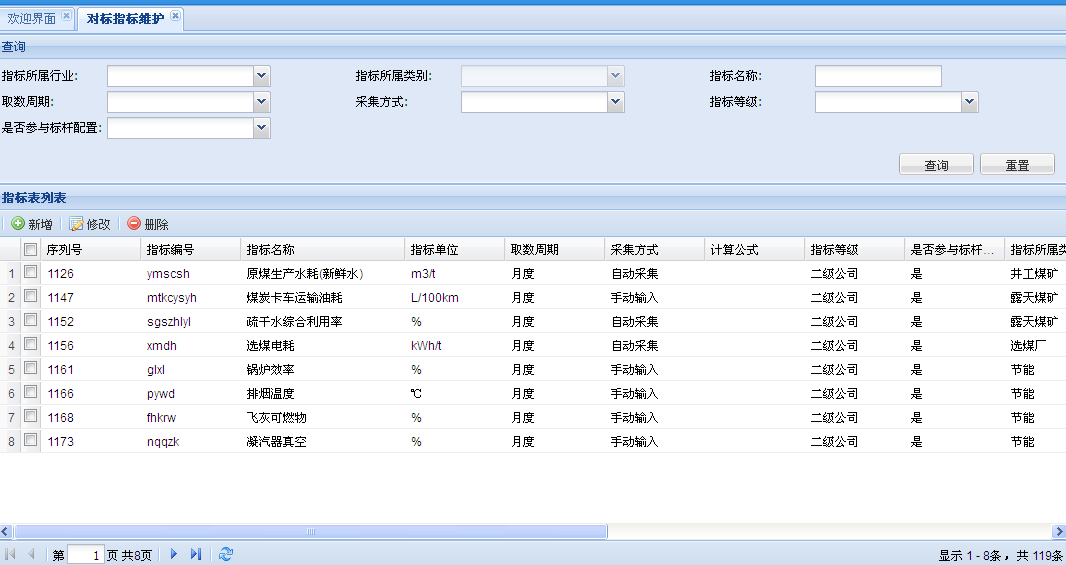Toggle the select-all checkbox in table header
Image resolution: width=1066 pixels, height=565 pixels.
coord(31,249)
